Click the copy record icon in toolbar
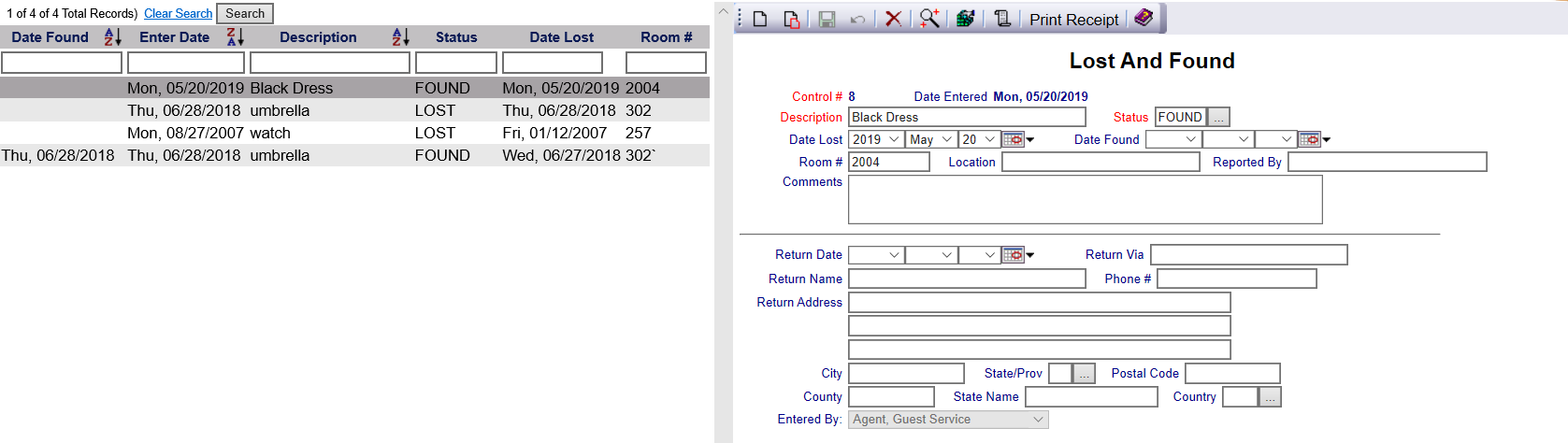The width and height of the screenshot is (1568, 443). coord(791,19)
